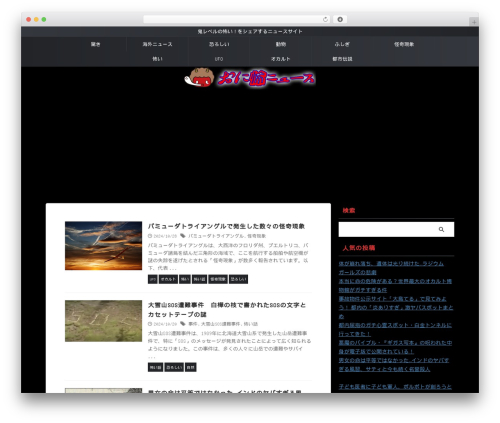Click the clock date icon of 大雪山SOS article
This screenshot has height=423, width=500.
150,324
